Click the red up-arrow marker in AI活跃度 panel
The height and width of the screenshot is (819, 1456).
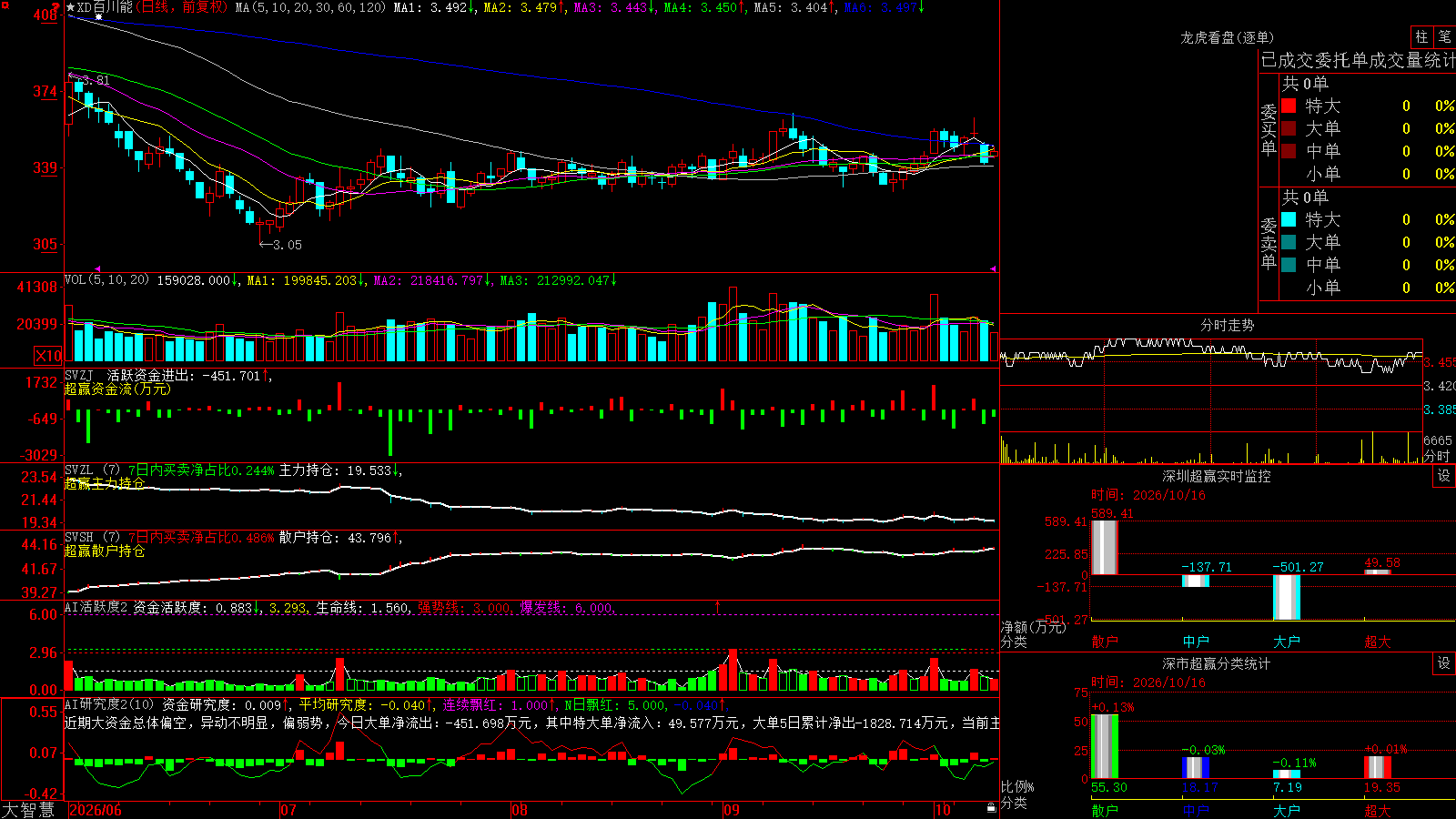717,606
